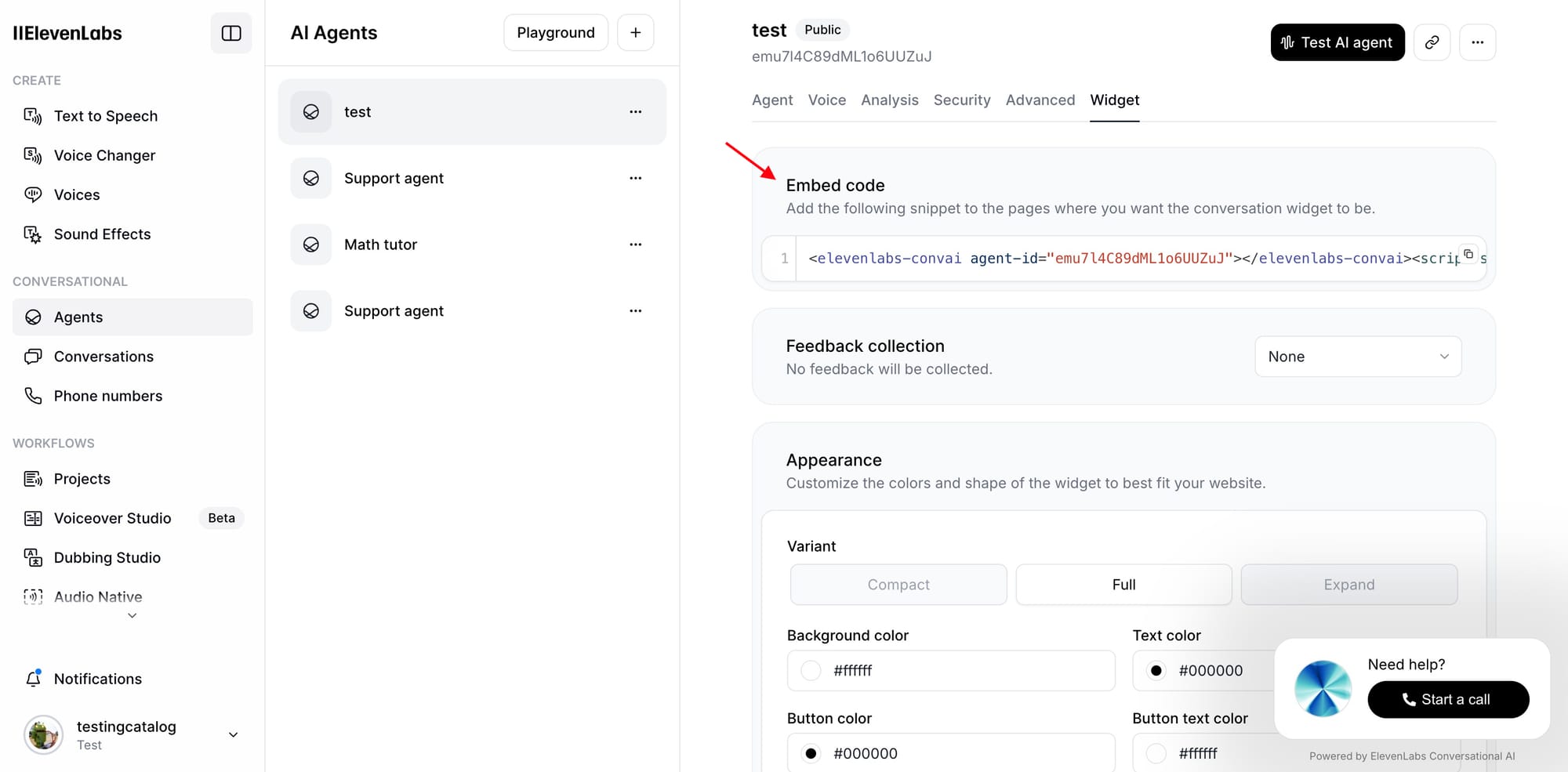The height and width of the screenshot is (772, 1568).
Task: Start a call in the widget
Action: pos(1448,699)
